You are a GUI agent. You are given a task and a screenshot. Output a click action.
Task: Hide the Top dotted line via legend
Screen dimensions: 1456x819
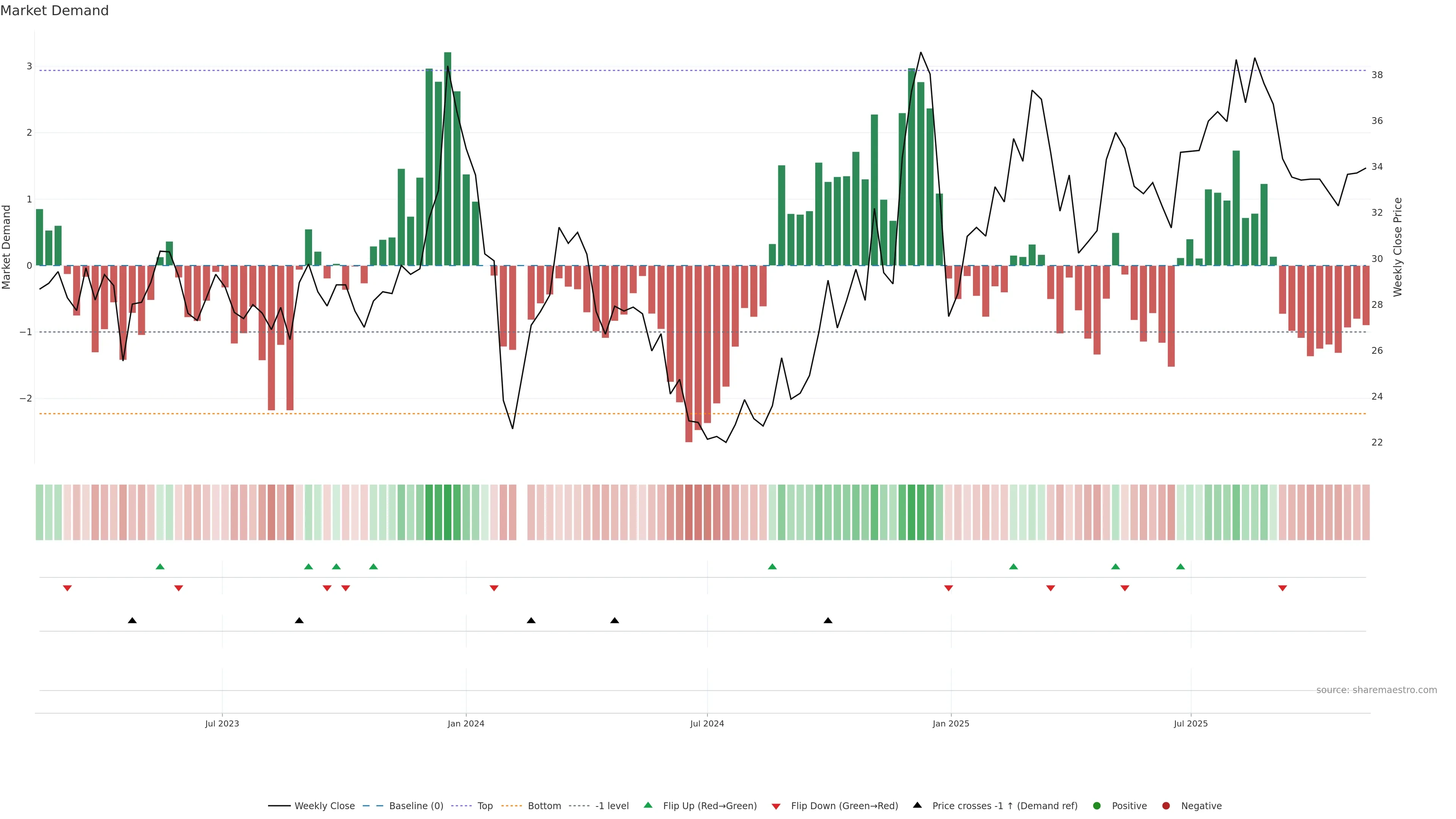[485, 806]
